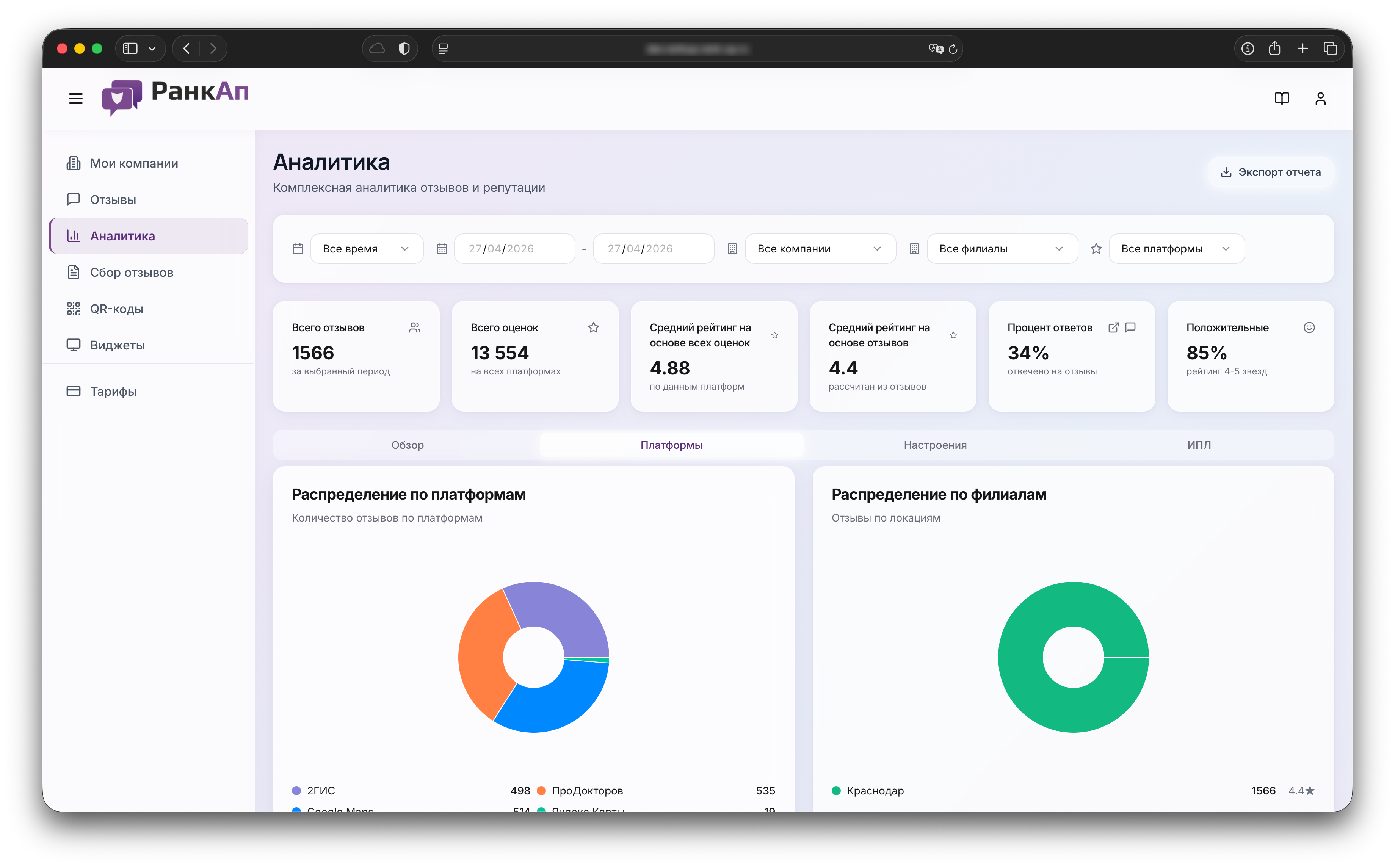Open QR-коды section

click(148, 309)
